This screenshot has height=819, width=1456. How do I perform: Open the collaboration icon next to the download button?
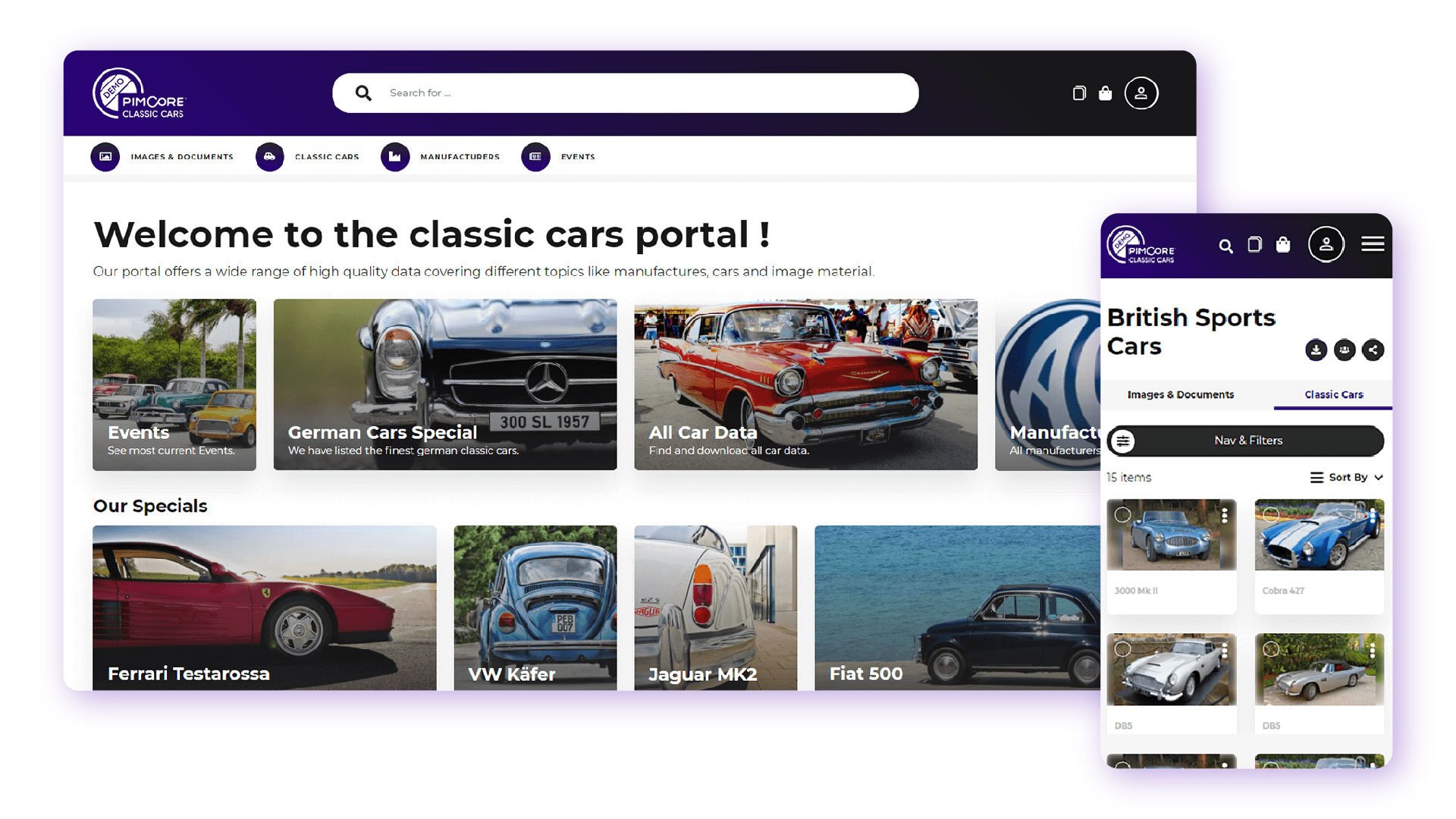coord(1345,350)
